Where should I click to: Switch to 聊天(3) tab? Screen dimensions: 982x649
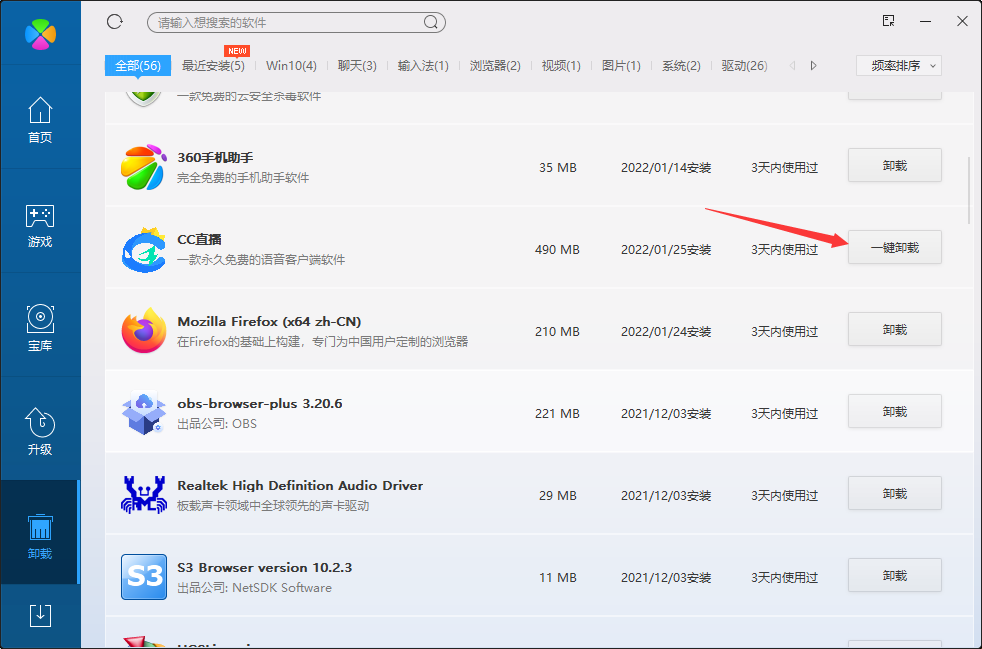tap(357, 66)
